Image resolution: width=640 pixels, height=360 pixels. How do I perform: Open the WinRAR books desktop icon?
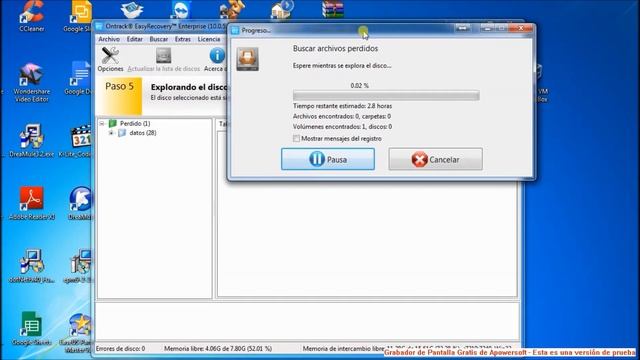pyautogui.click(x=333, y=9)
